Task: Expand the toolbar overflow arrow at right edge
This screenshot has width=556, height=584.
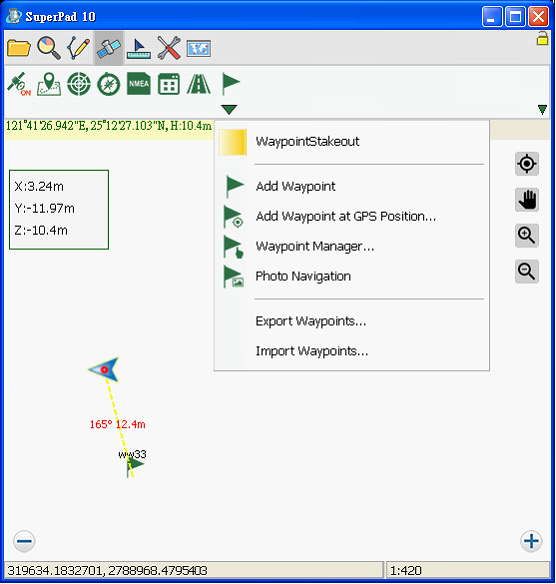Action: tap(543, 110)
